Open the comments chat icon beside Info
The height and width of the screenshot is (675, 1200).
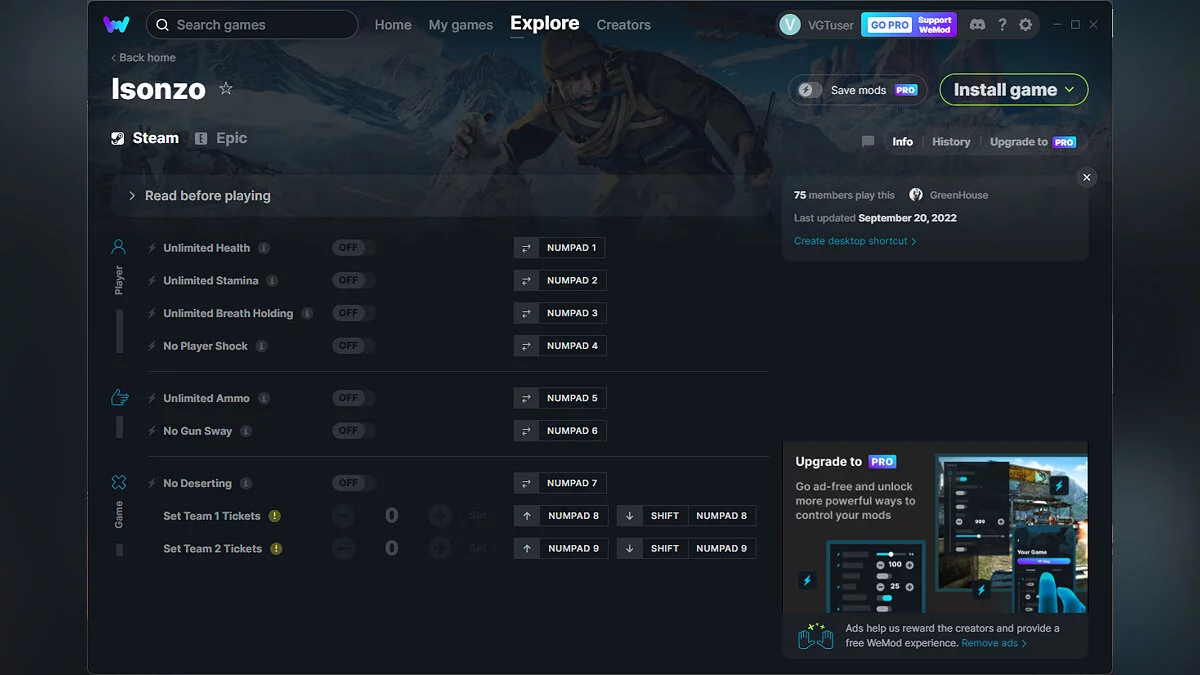point(868,142)
